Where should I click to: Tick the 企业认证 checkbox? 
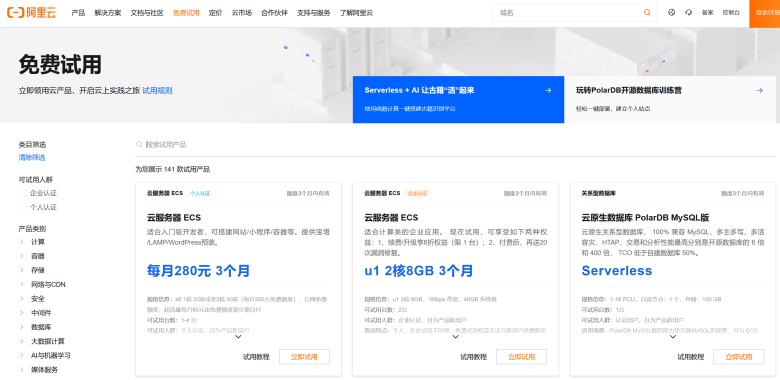22,193
